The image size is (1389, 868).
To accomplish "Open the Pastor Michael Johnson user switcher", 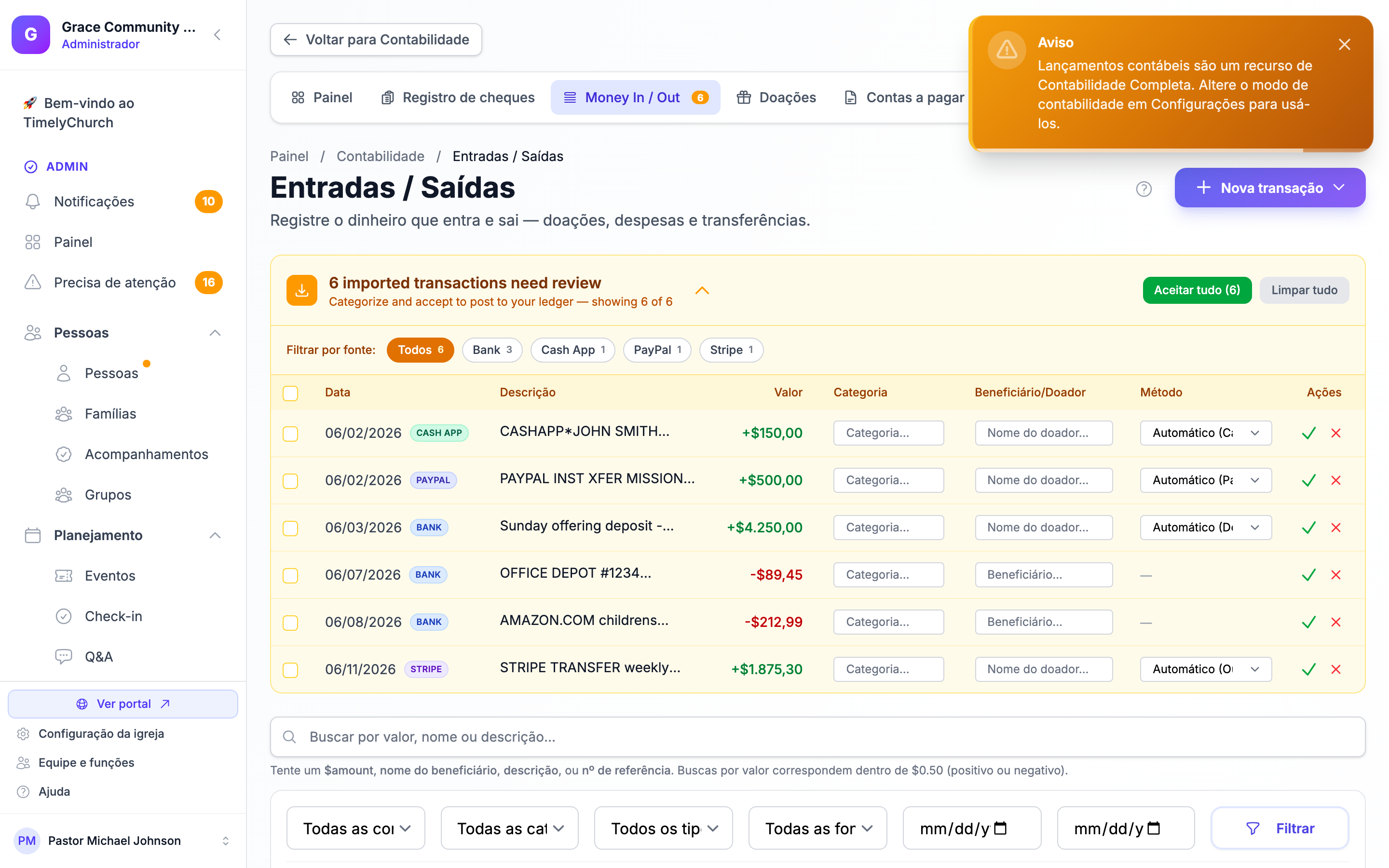I will click(123, 841).
